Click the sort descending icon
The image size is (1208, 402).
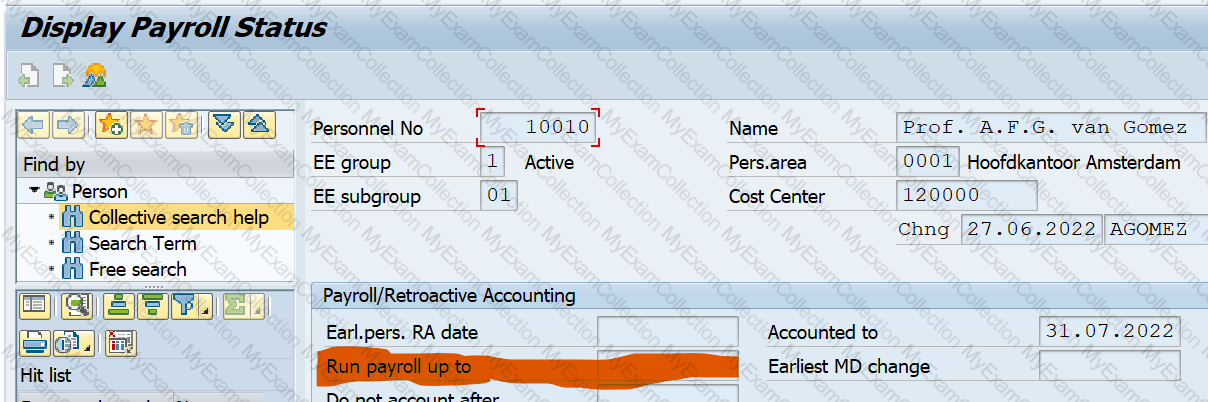point(150,306)
